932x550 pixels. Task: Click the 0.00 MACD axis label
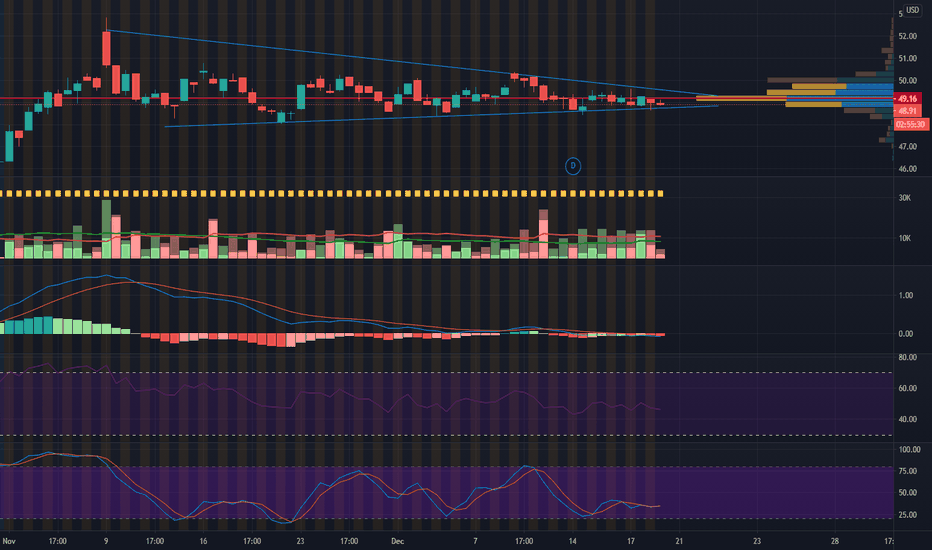(906, 334)
